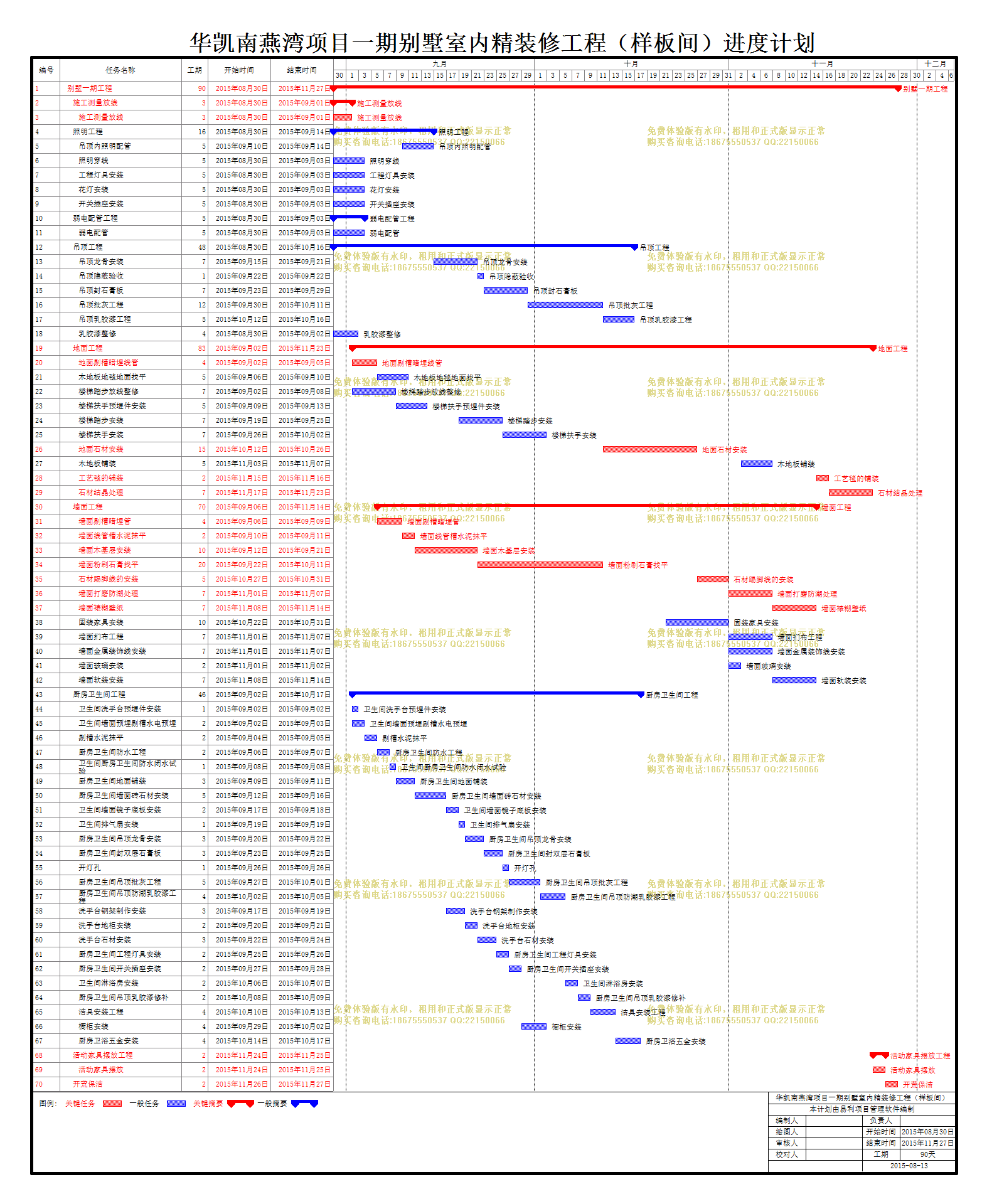Select task name 照明工程 in row 4

pos(88,132)
